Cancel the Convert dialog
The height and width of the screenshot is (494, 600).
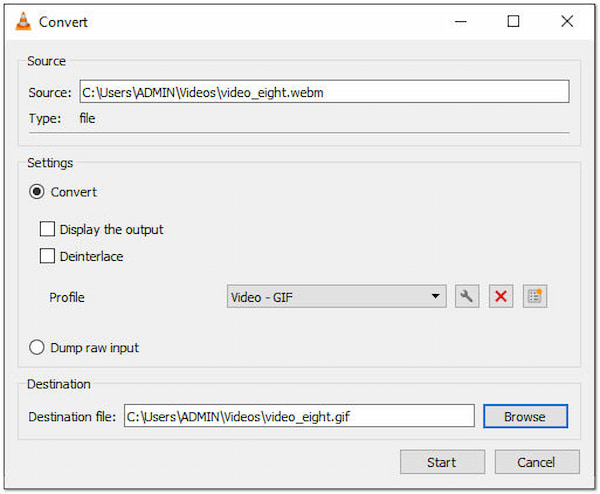[537, 462]
